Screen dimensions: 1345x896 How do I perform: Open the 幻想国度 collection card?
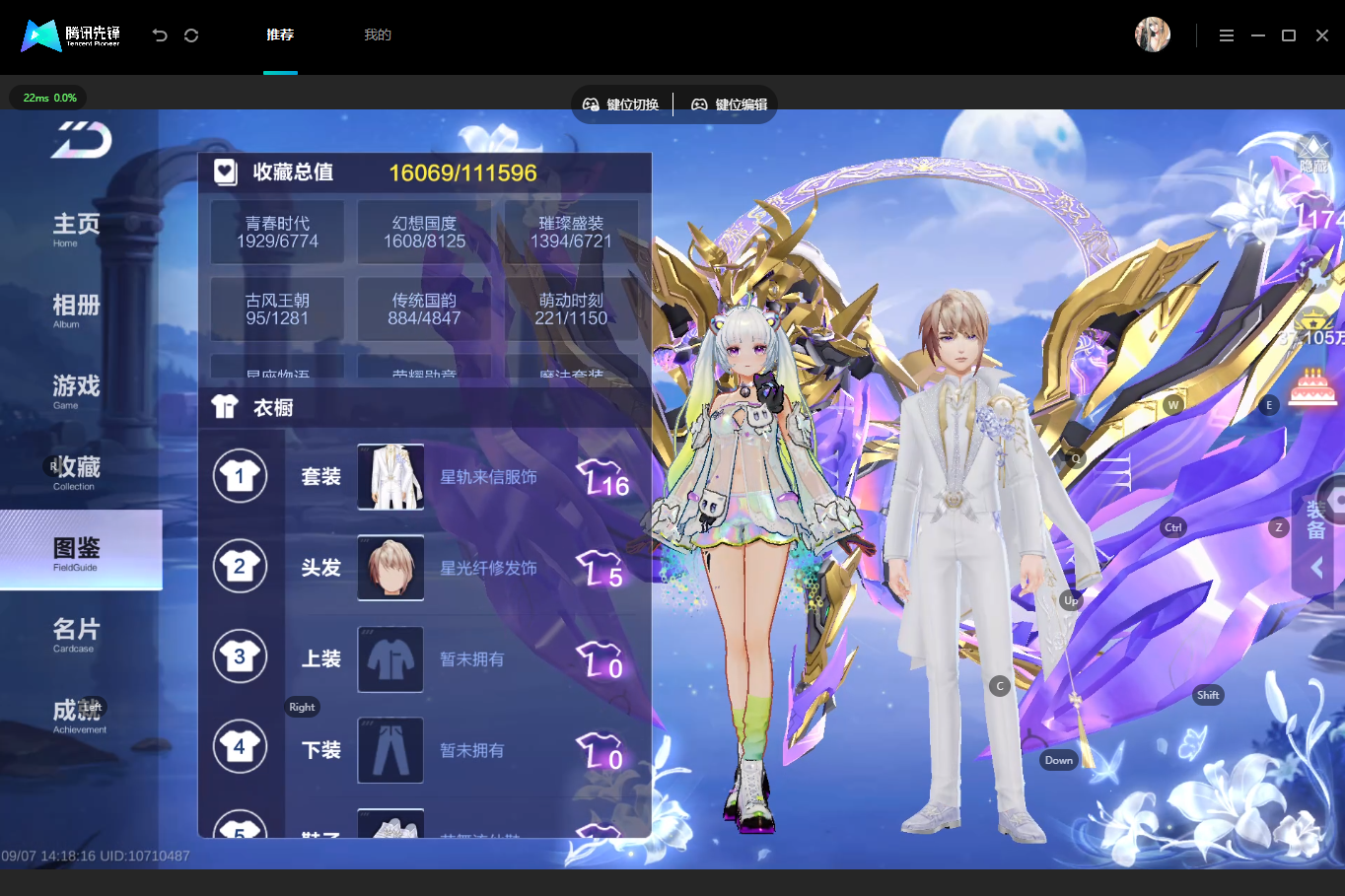(424, 232)
